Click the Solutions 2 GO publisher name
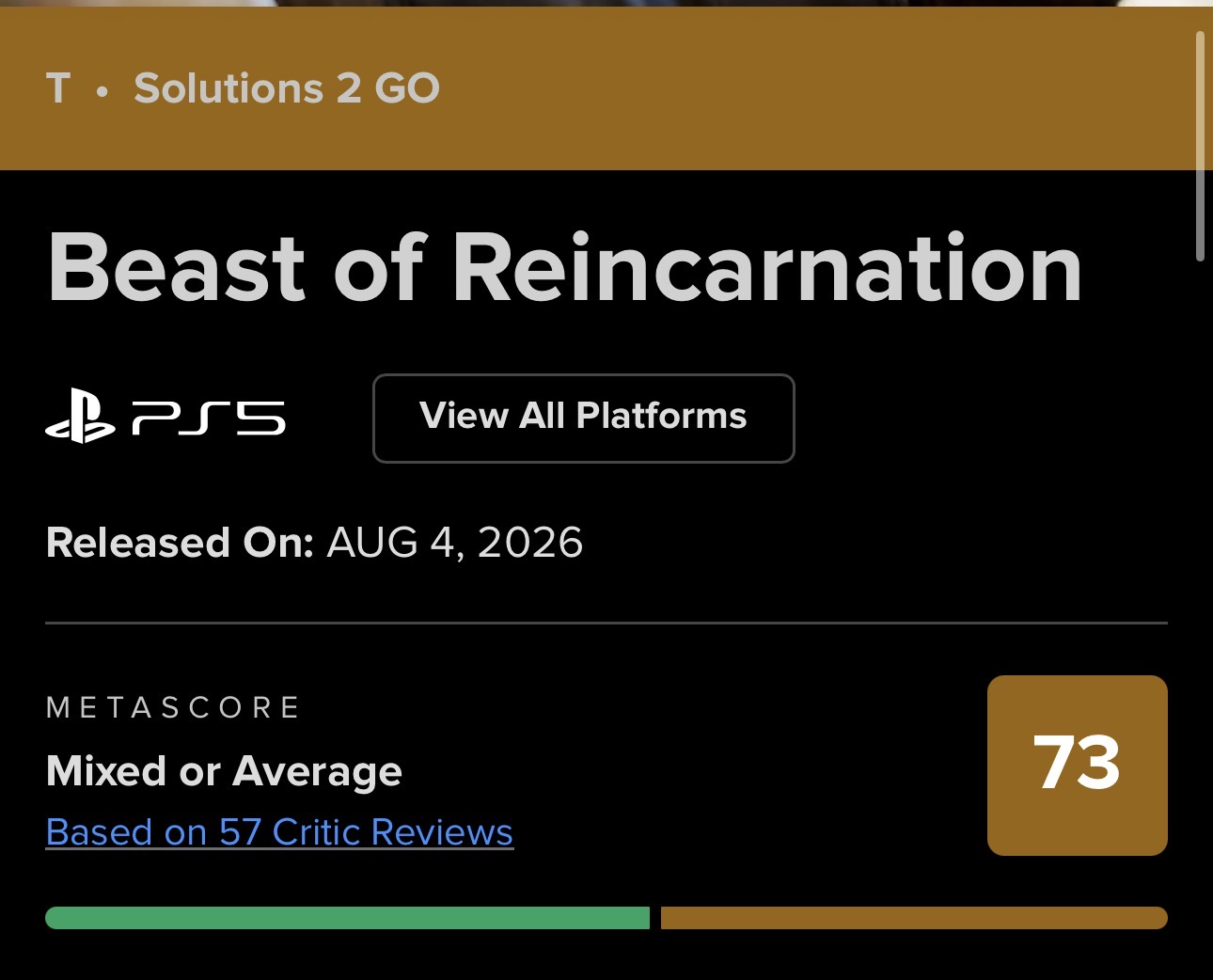The width and height of the screenshot is (1213, 980). click(287, 88)
